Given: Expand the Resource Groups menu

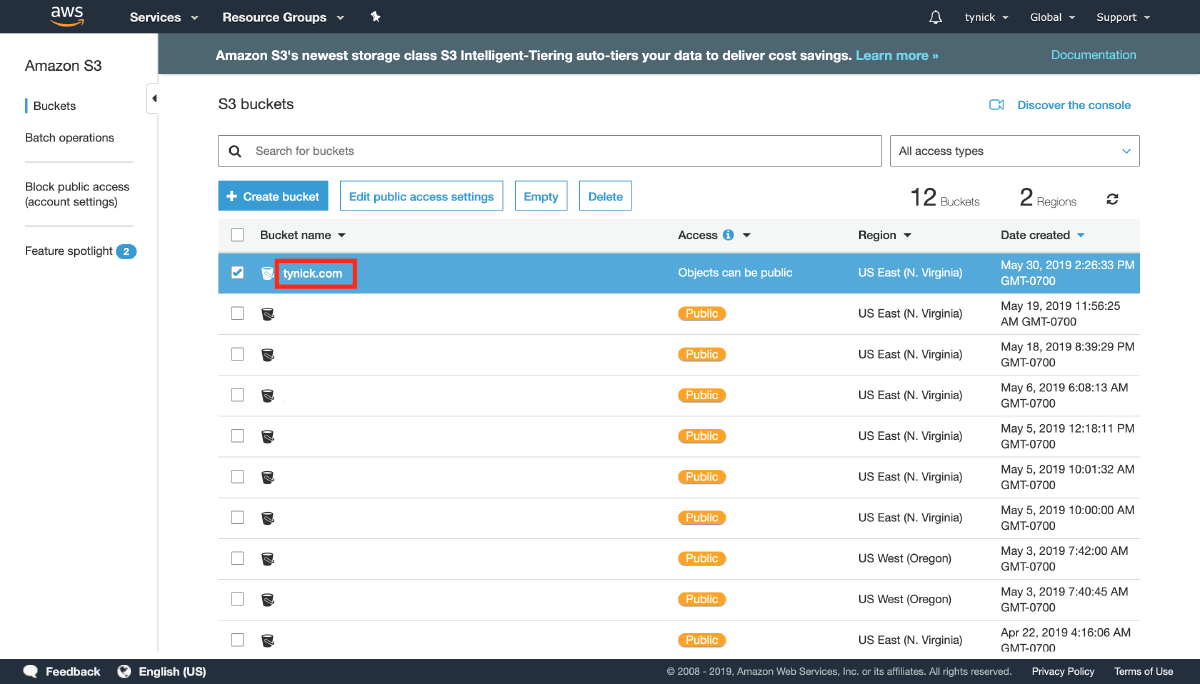Looking at the screenshot, I should 283,17.
